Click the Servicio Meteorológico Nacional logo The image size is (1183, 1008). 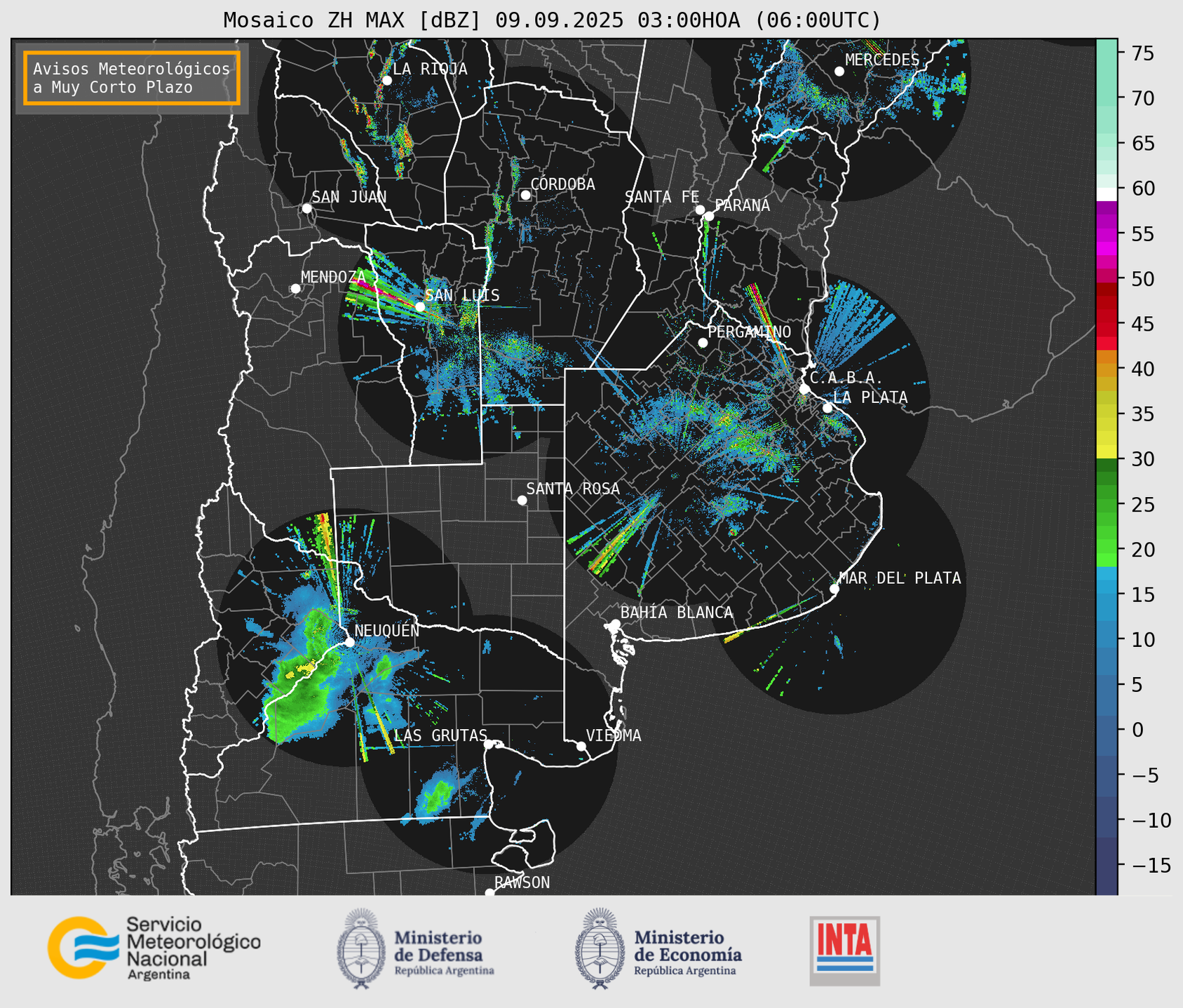point(154,948)
